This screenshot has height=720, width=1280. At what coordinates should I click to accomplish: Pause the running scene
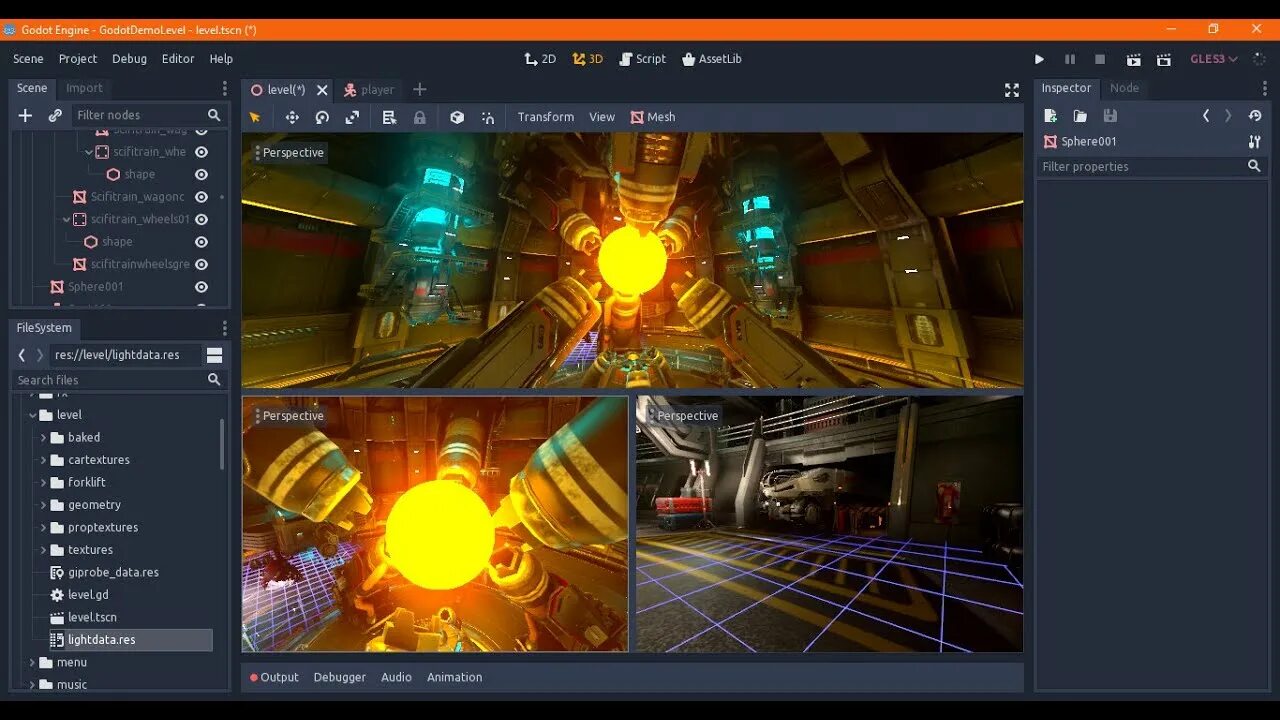click(1070, 60)
